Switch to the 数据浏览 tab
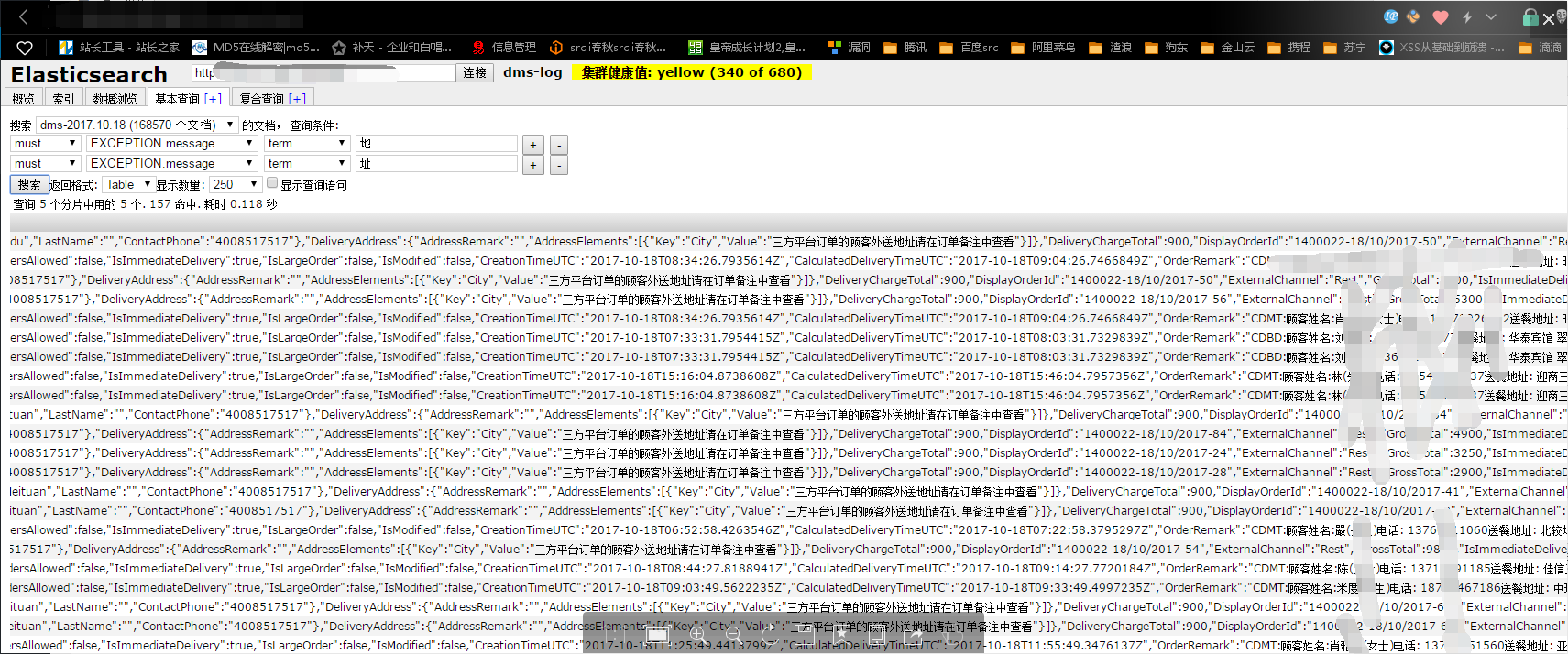This screenshot has height=654, width=1568. point(115,98)
